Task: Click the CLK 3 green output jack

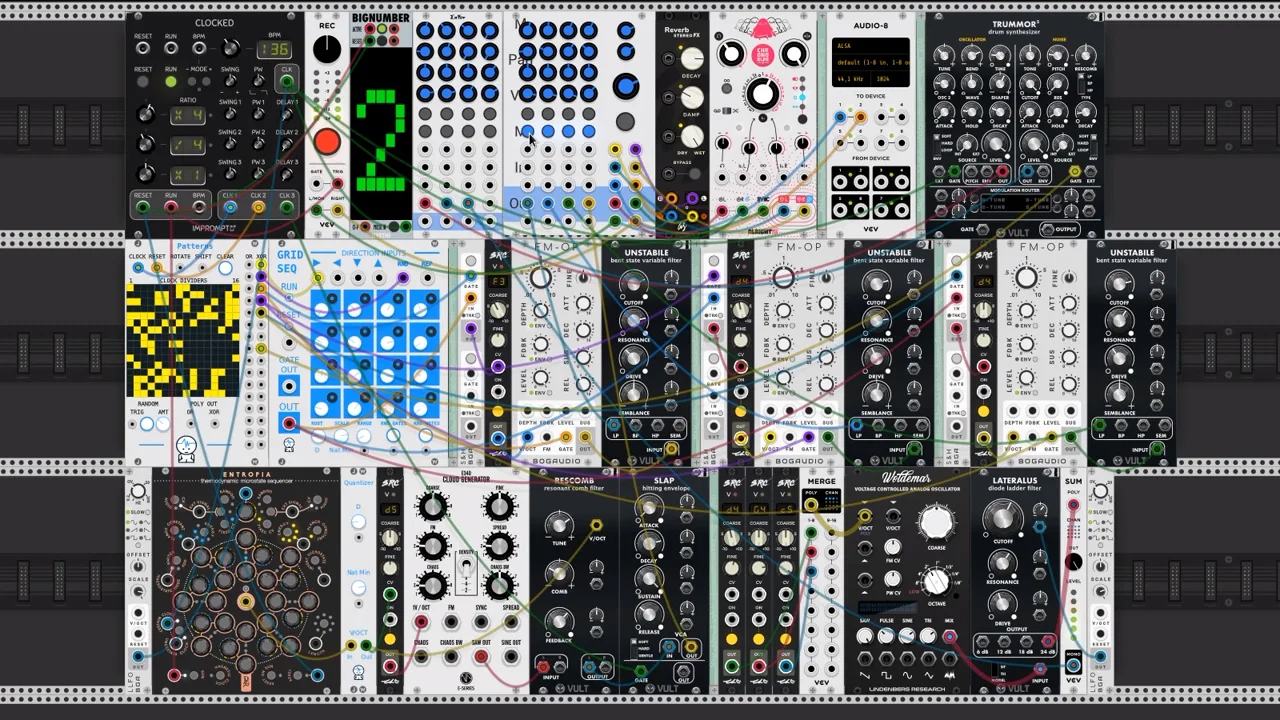Action: point(287,207)
